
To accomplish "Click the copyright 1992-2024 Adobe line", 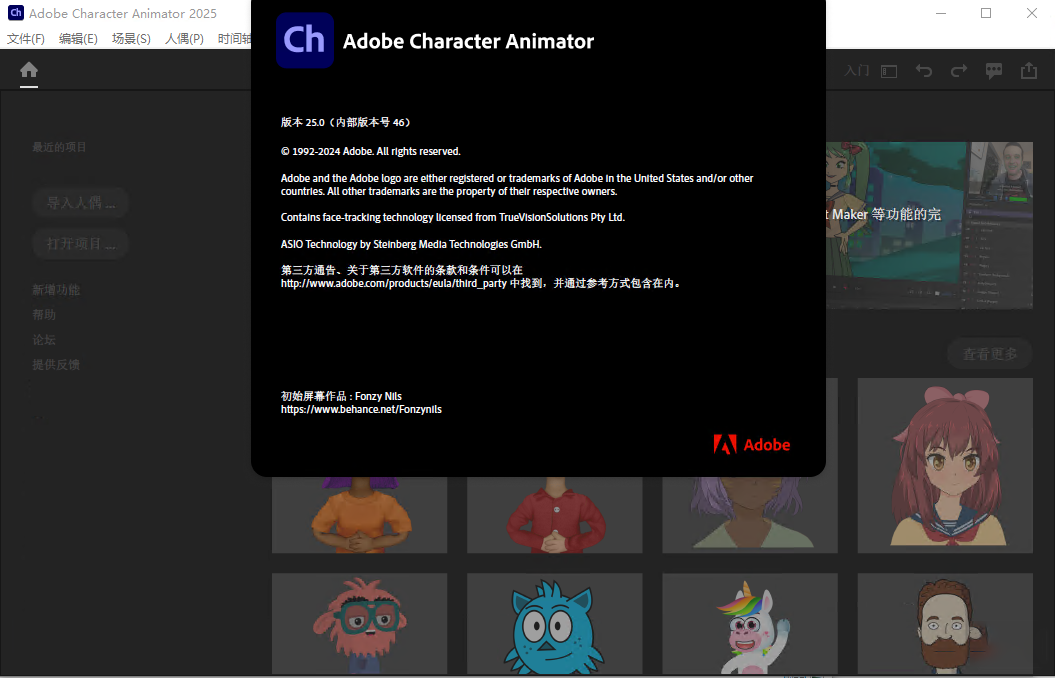I will tap(371, 151).
